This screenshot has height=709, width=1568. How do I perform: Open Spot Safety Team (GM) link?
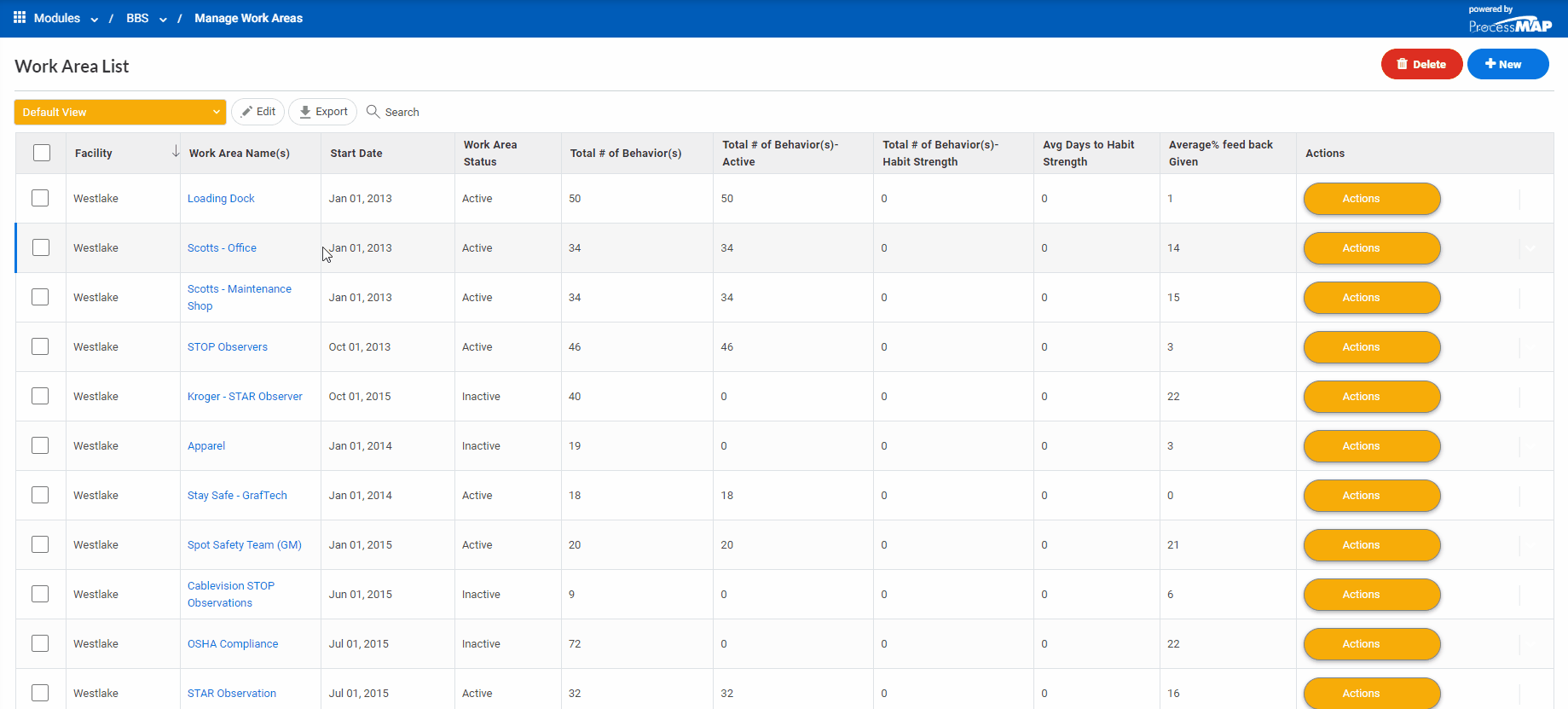click(245, 545)
